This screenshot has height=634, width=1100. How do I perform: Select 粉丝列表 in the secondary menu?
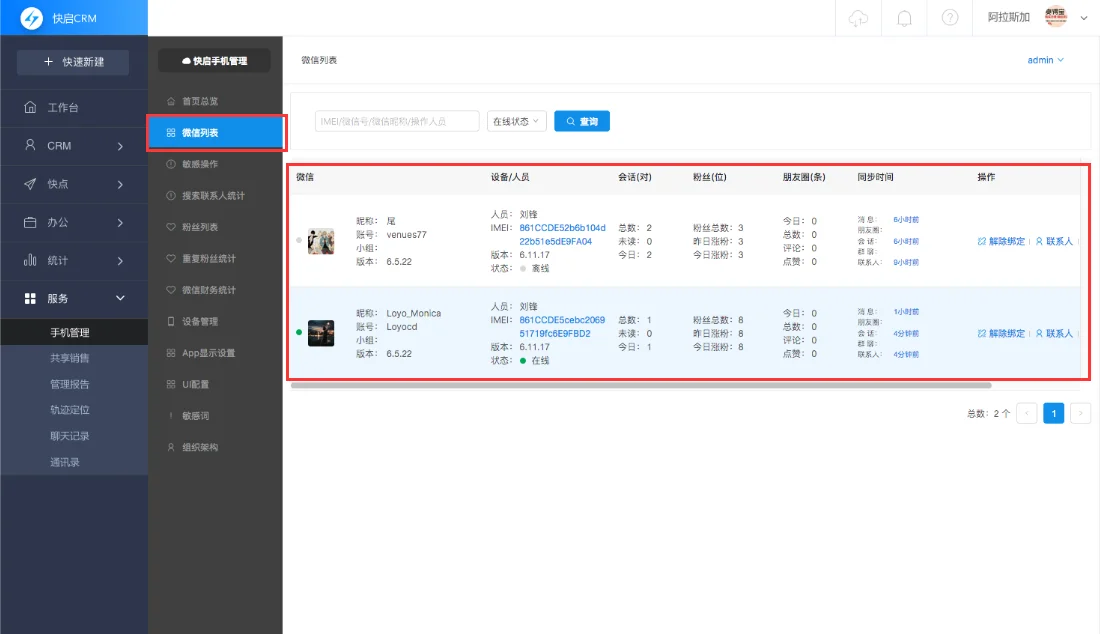pos(199,227)
